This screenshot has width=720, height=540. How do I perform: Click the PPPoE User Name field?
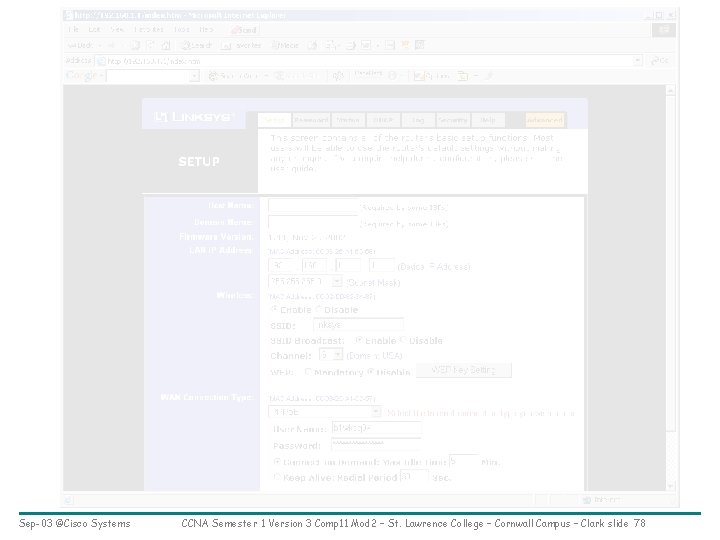[x=376, y=428]
